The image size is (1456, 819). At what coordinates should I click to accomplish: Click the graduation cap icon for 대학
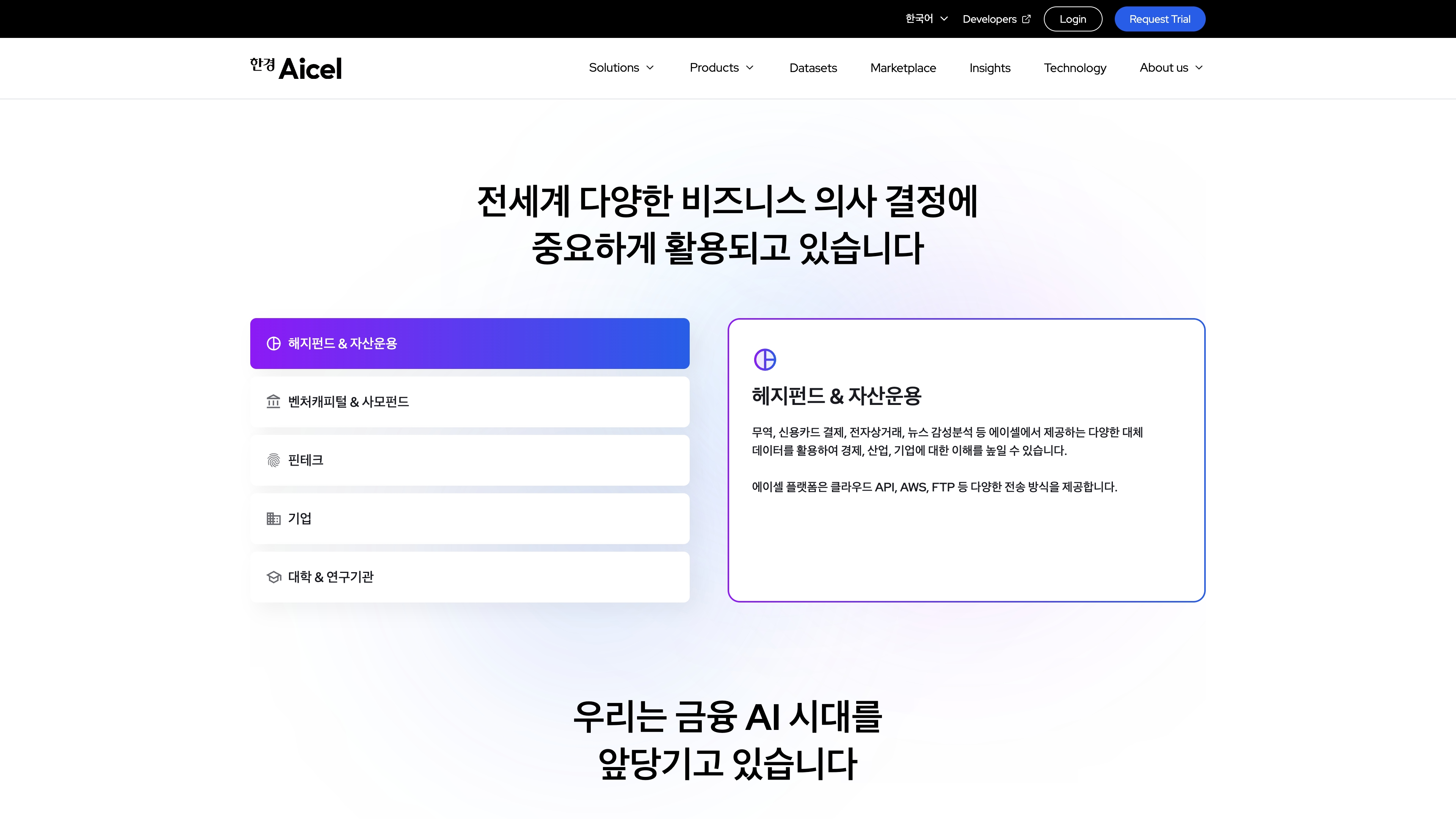(273, 577)
